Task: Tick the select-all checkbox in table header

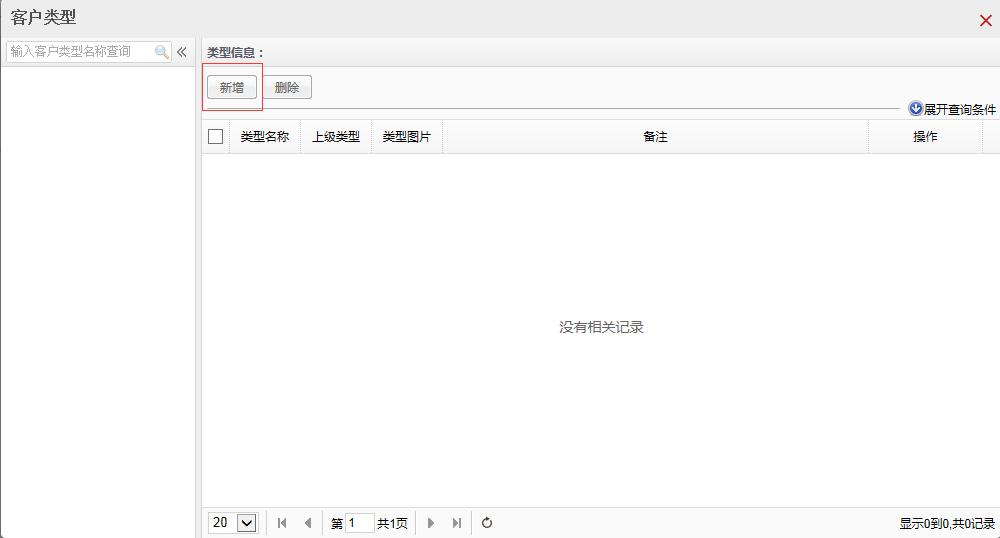Action: click(x=216, y=137)
